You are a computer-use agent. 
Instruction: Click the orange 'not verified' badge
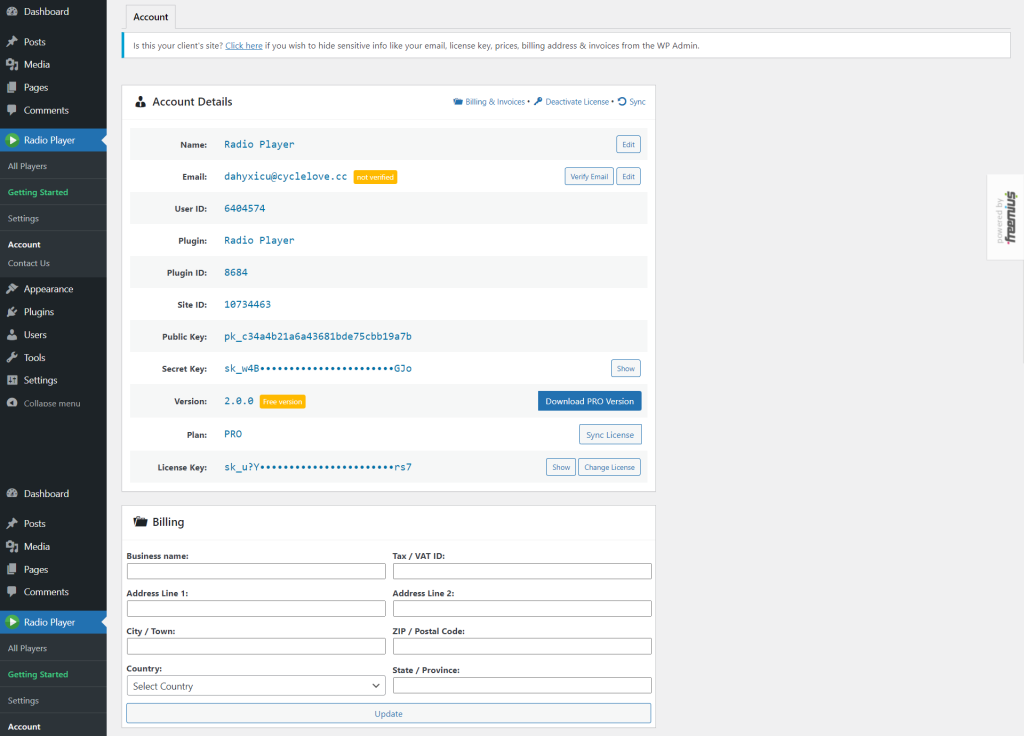click(376, 177)
